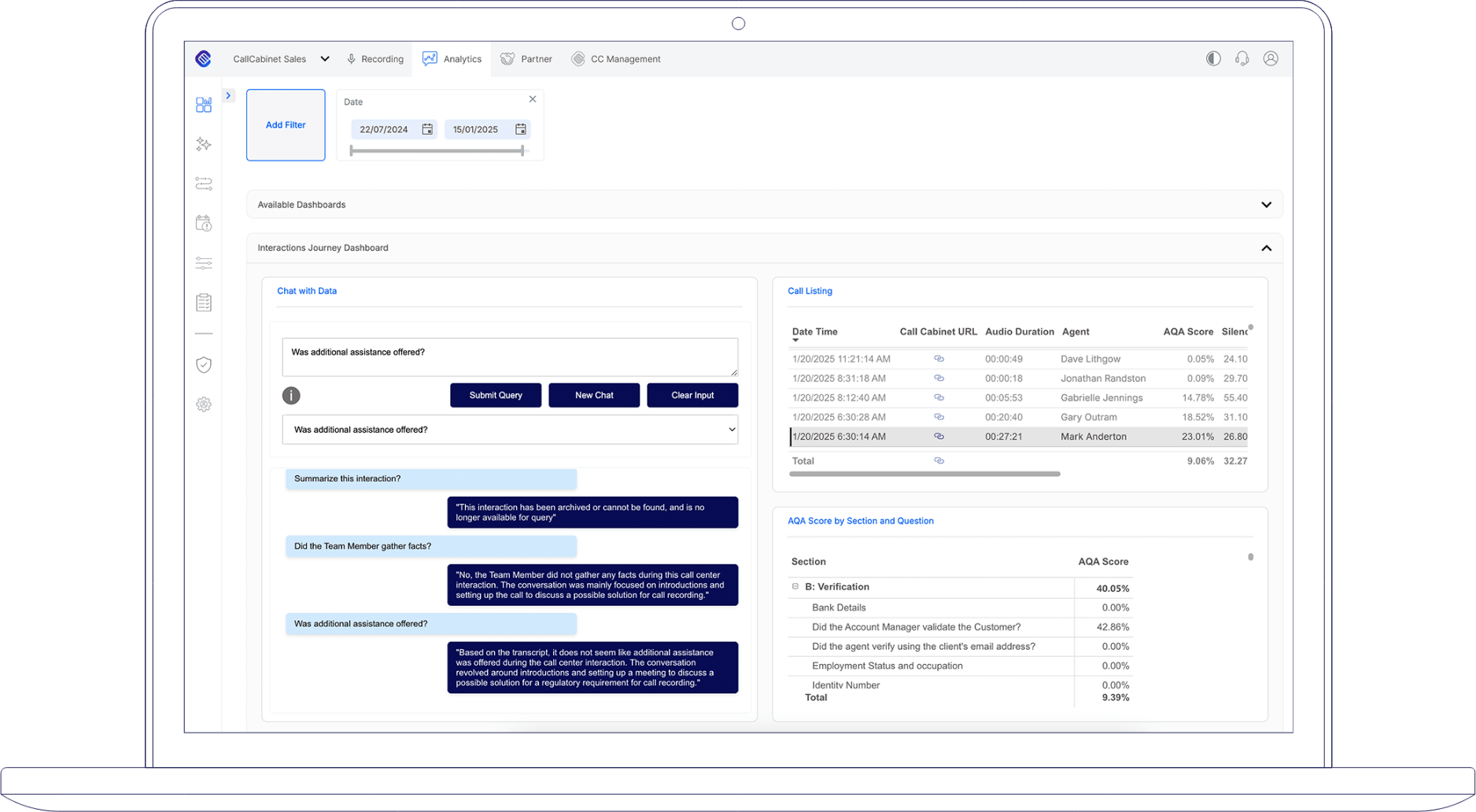Toggle the theme contrast icon
Viewport: 1476px width, 812px height.
click(x=1212, y=58)
